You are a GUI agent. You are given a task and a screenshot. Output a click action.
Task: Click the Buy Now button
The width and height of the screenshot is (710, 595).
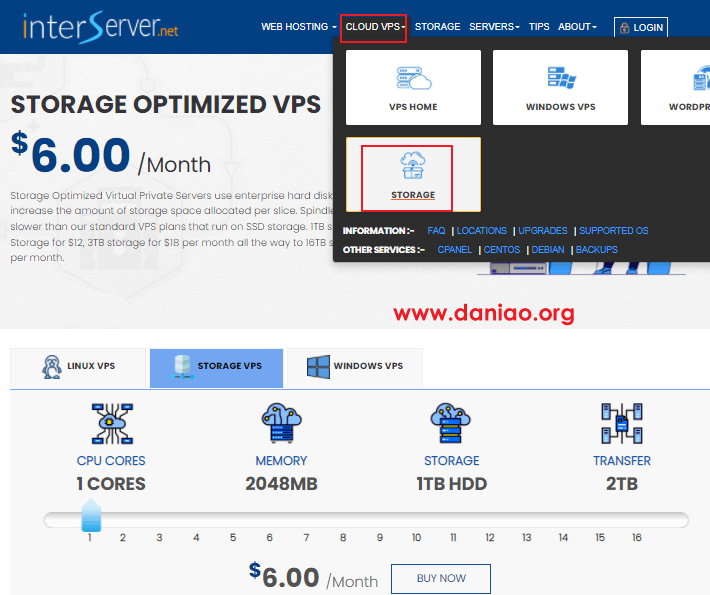441,578
